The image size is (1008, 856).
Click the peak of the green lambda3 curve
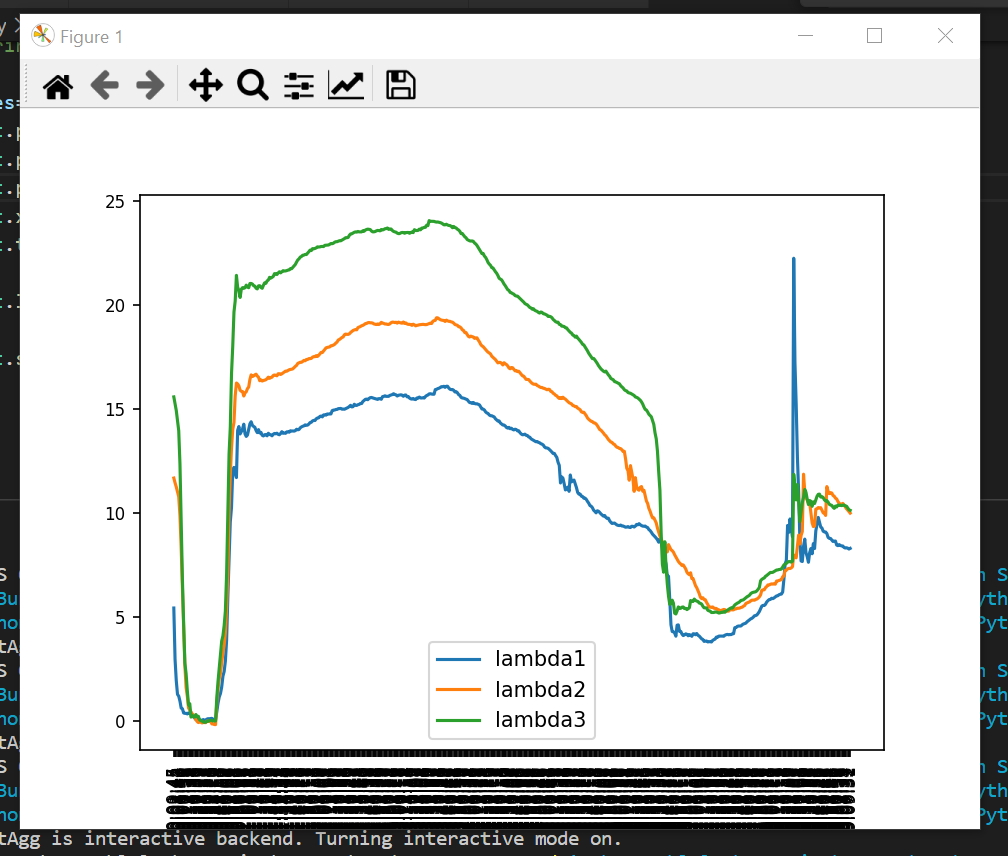[x=430, y=220]
